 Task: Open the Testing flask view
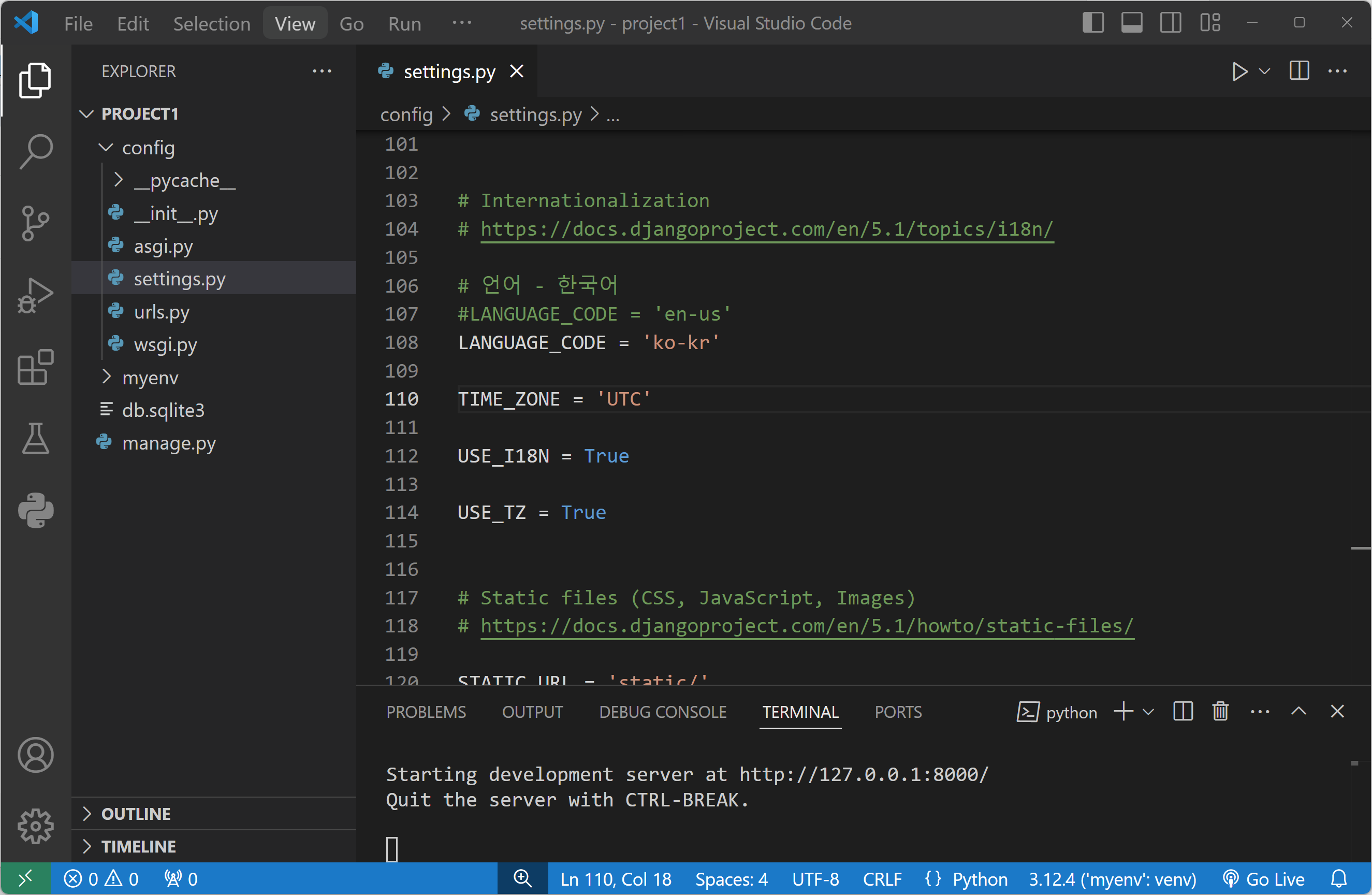click(35, 438)
